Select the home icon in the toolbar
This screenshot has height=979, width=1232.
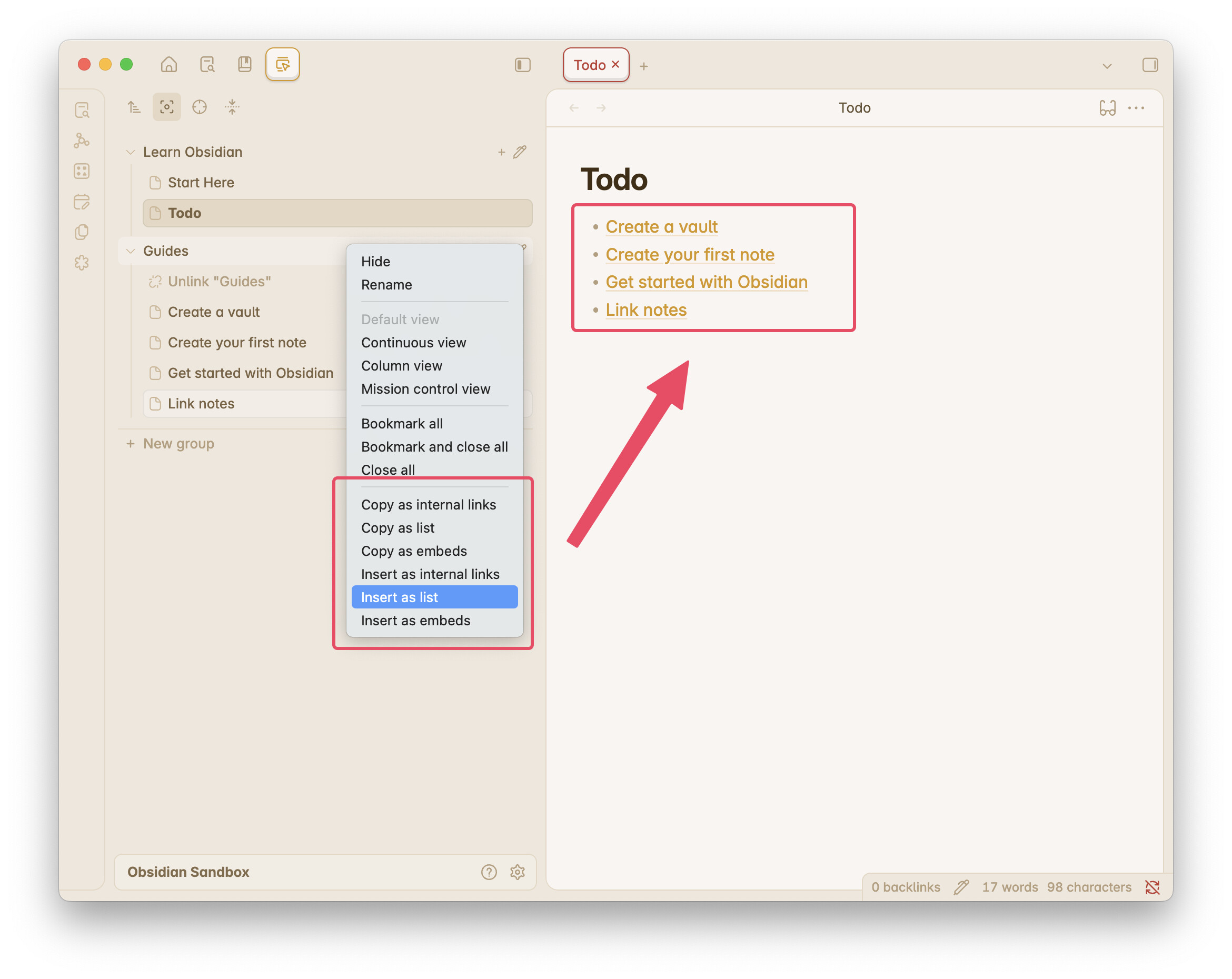[x=168, y=65]
